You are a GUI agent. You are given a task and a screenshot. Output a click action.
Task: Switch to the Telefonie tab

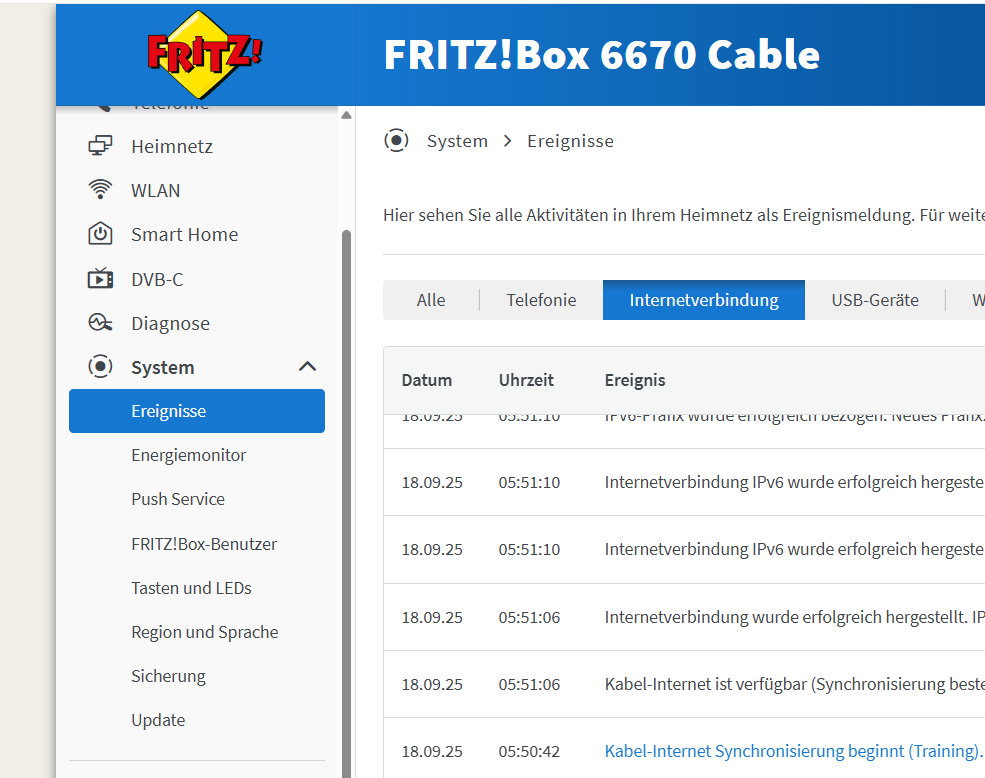coord(541,300)
